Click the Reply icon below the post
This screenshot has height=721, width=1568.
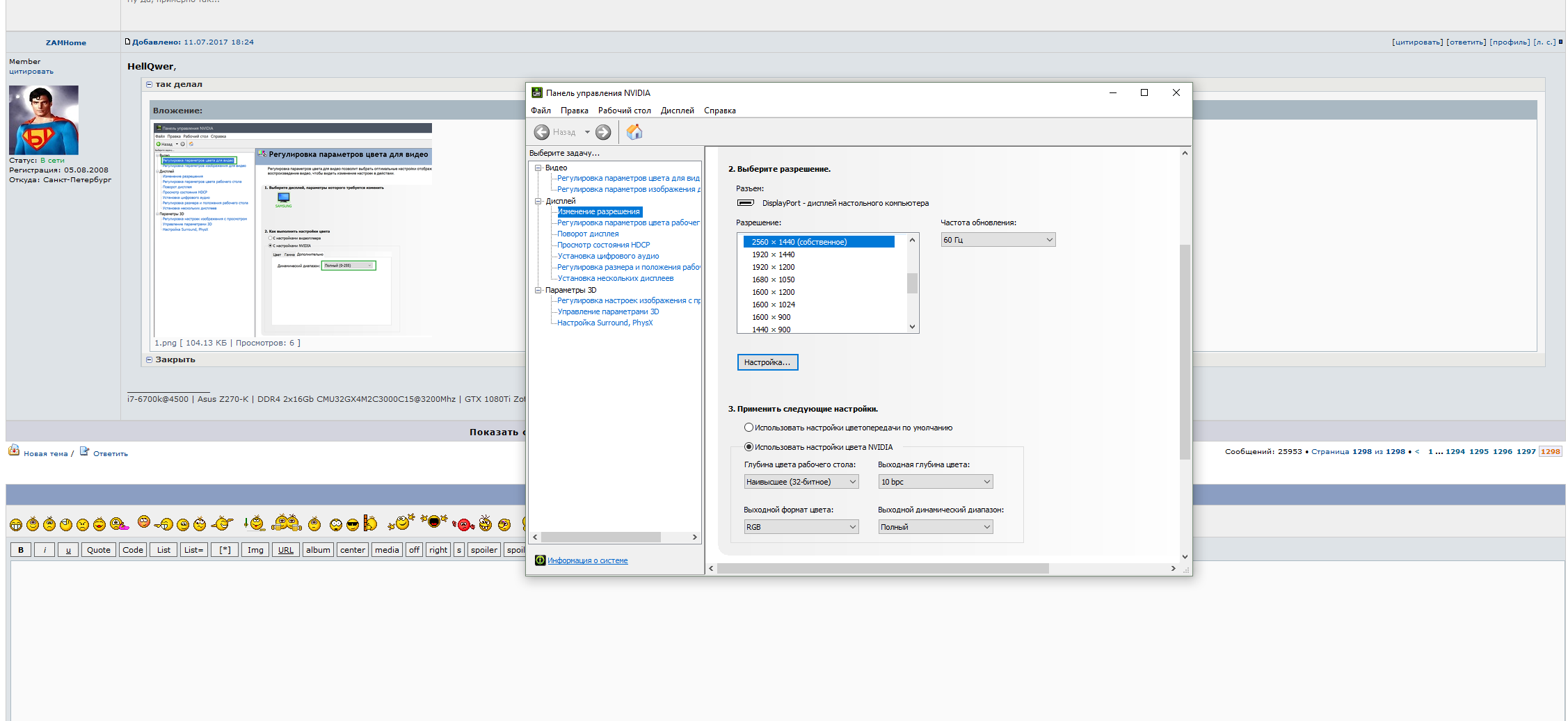[x=85, y=451]
